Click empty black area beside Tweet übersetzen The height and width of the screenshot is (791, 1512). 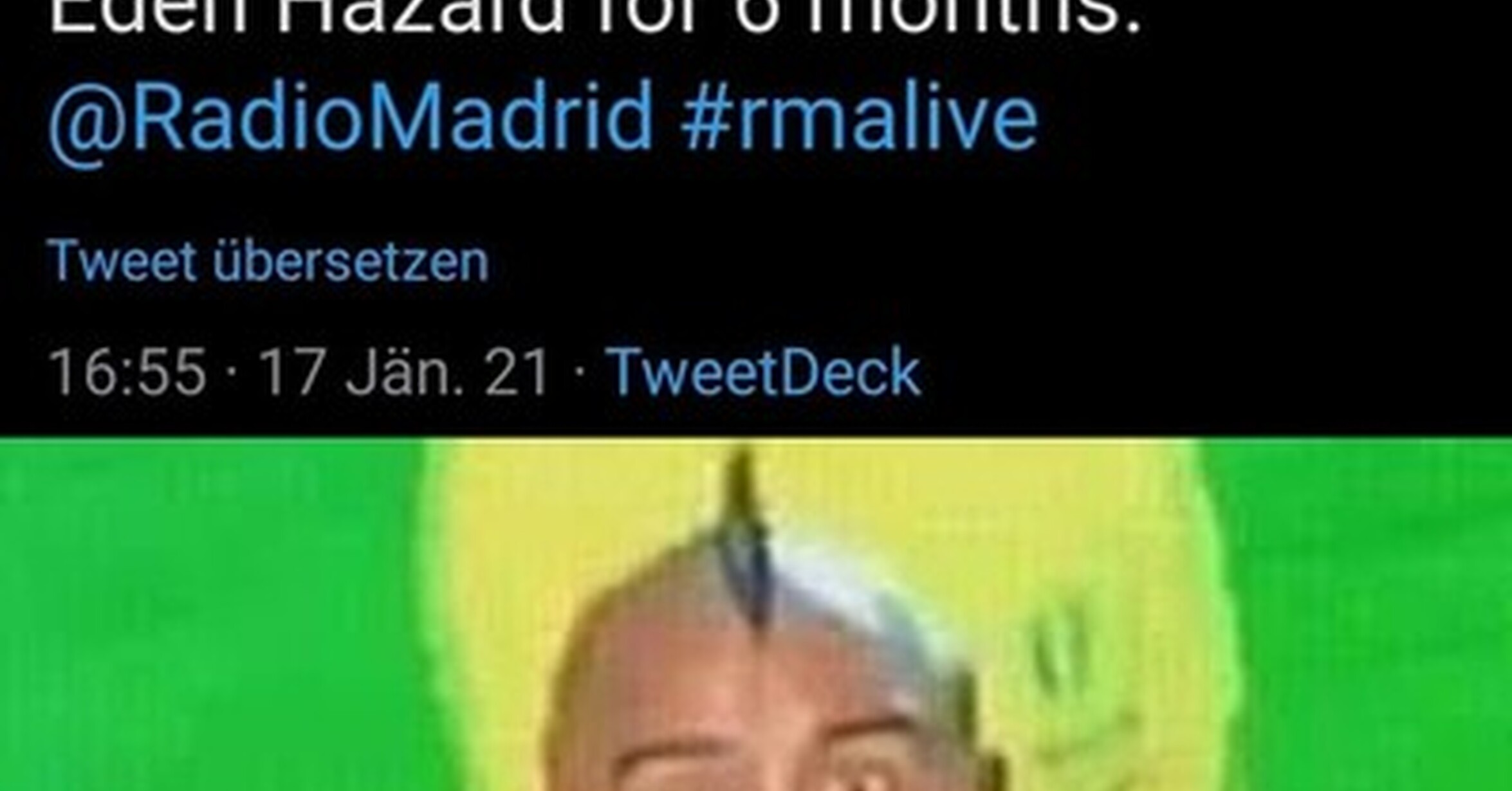[965, 261]
